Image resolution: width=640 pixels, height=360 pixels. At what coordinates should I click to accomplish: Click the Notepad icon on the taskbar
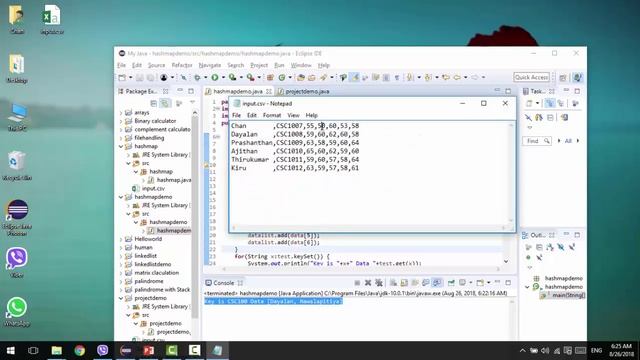click(218, 350)
